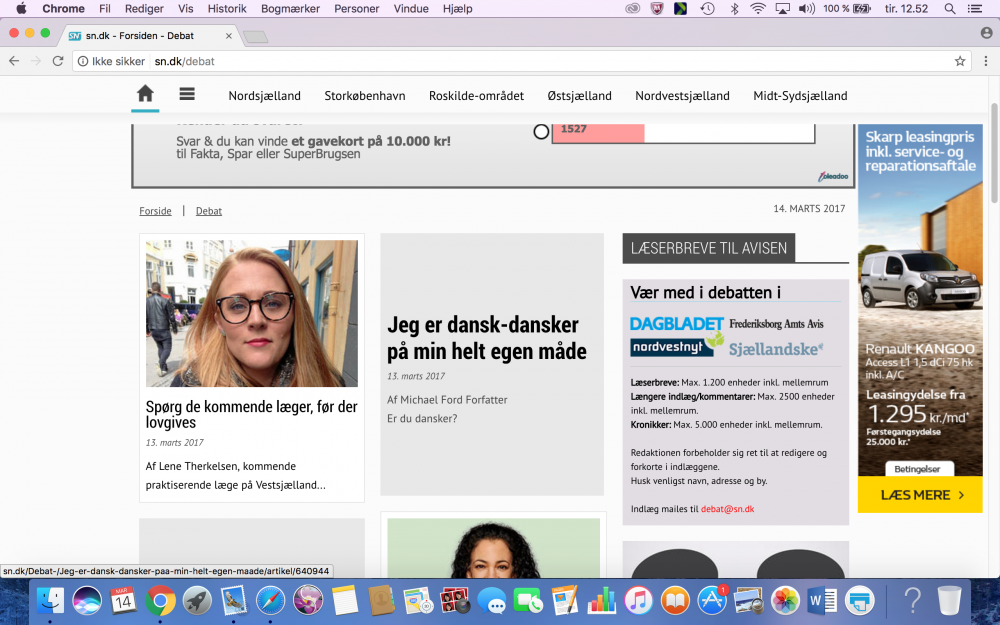Open the Historik menu
The width and height of the screenshot is (1000, 625).
pos(226,9)
